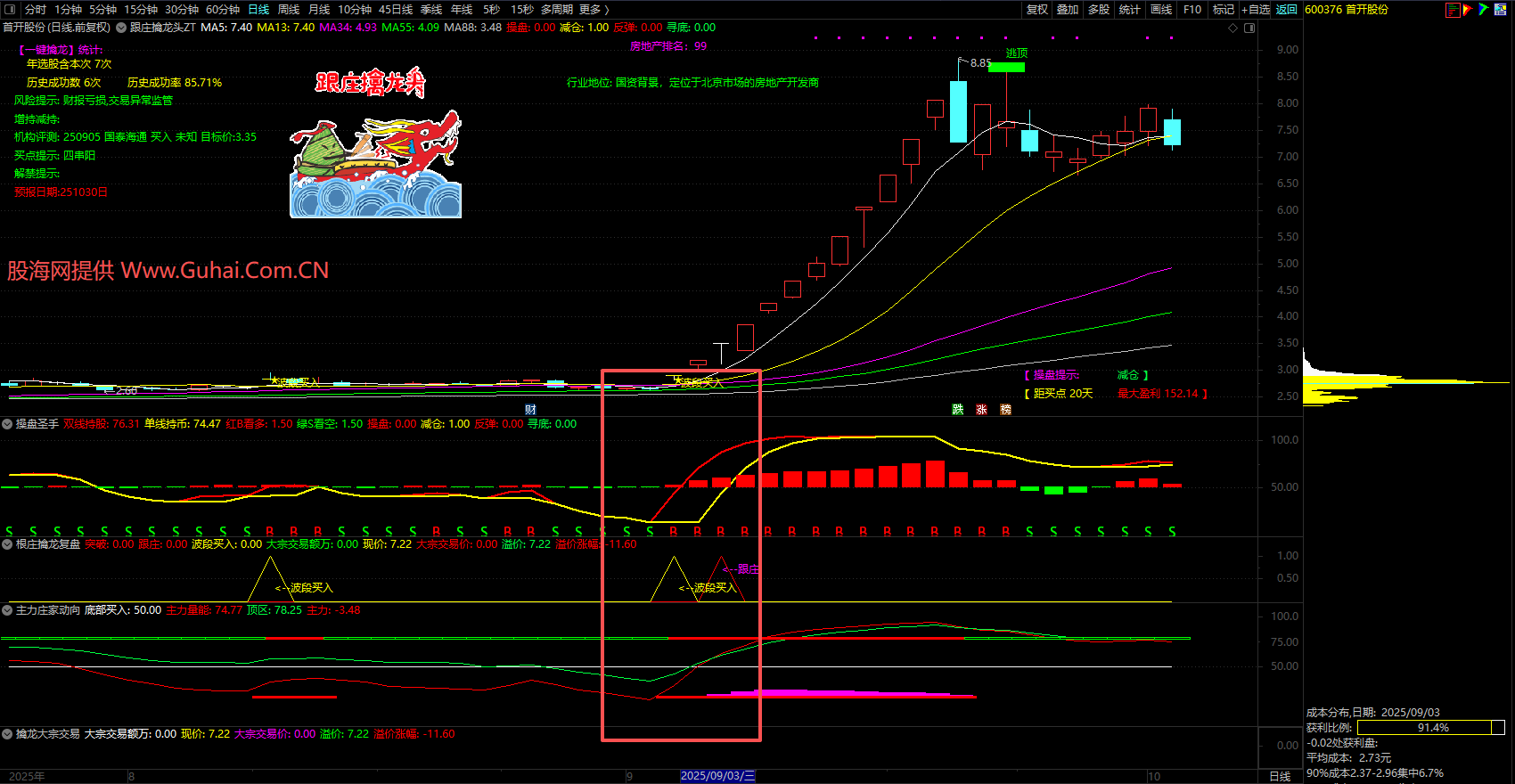Expand 更多 period options

pos(594,10)
